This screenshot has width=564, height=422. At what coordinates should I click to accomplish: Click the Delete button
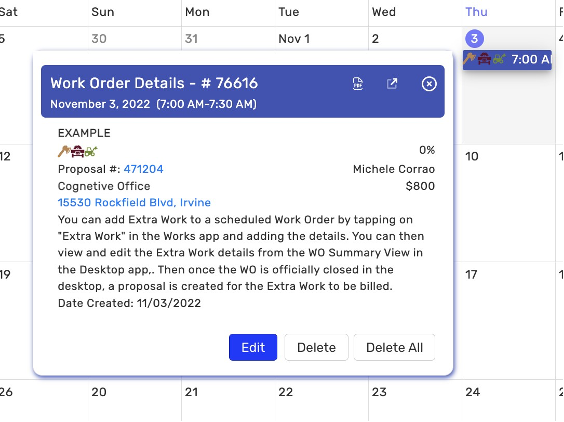tap(316, 348)
